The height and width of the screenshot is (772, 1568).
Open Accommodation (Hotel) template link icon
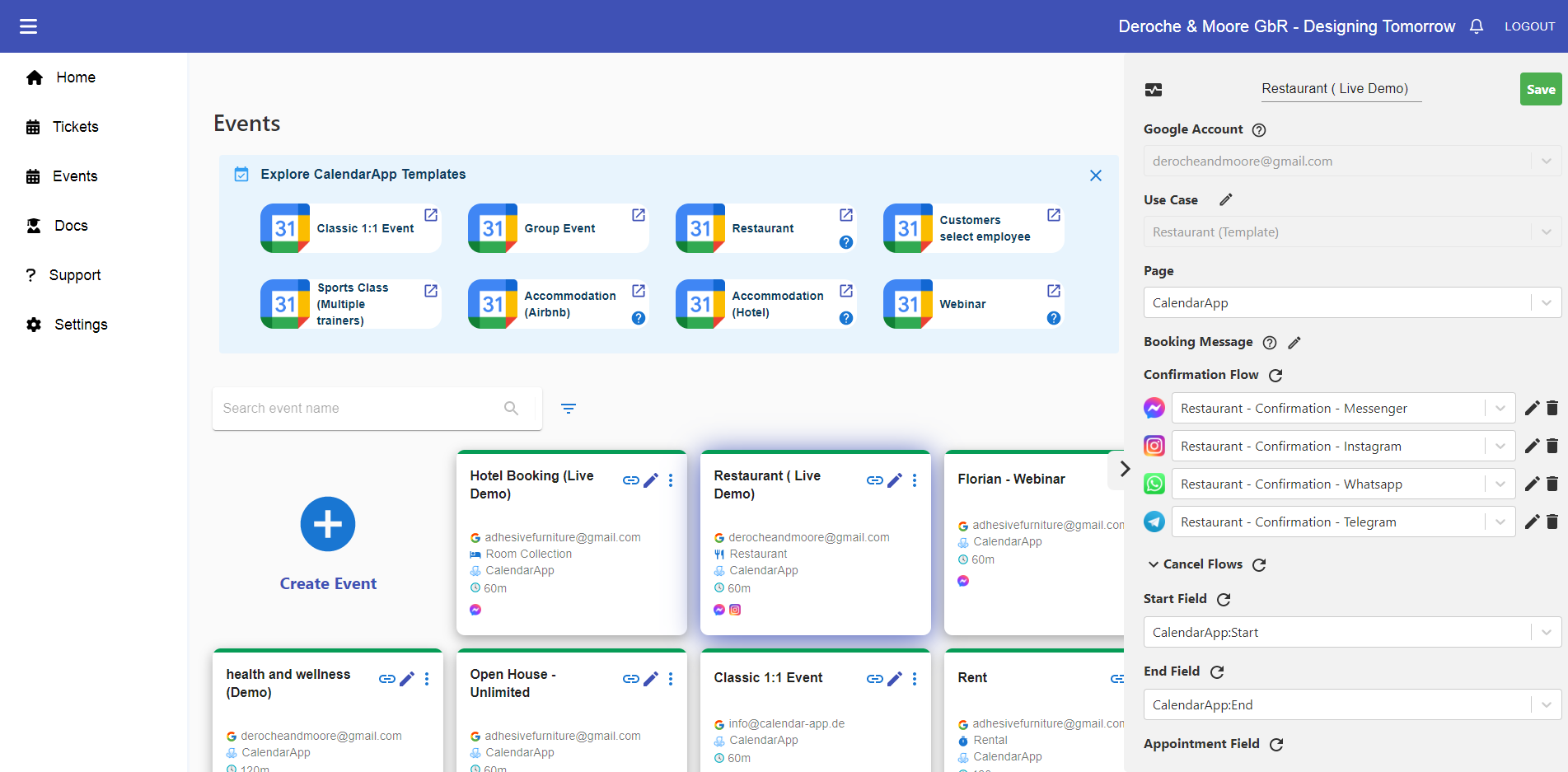[846, 291]
